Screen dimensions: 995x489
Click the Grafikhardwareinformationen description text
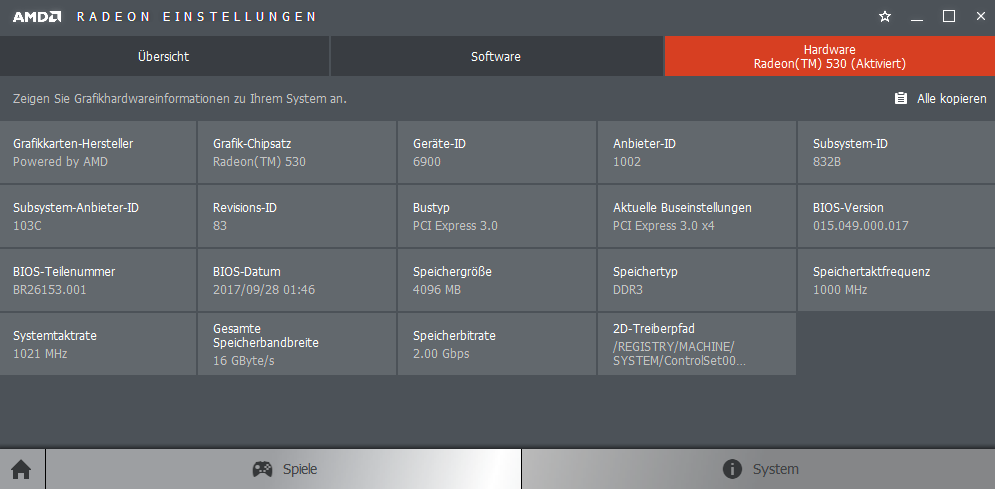click(180, 99)
